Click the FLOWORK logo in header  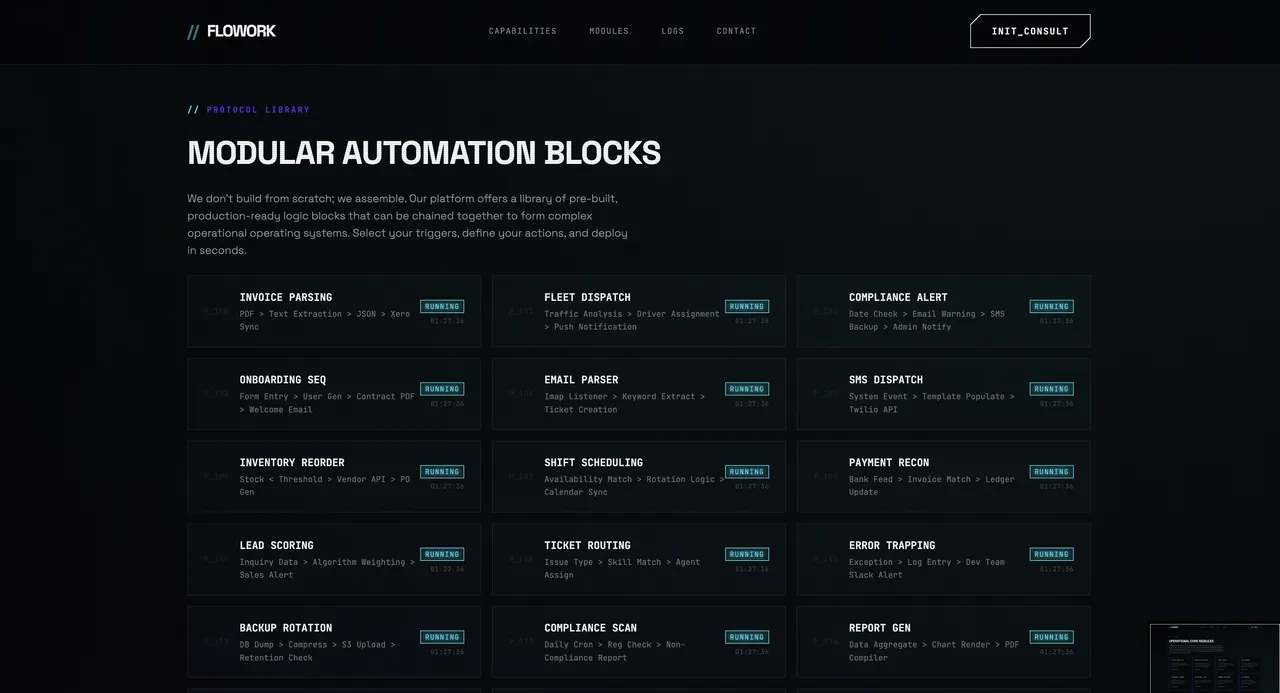pos(232,31)
